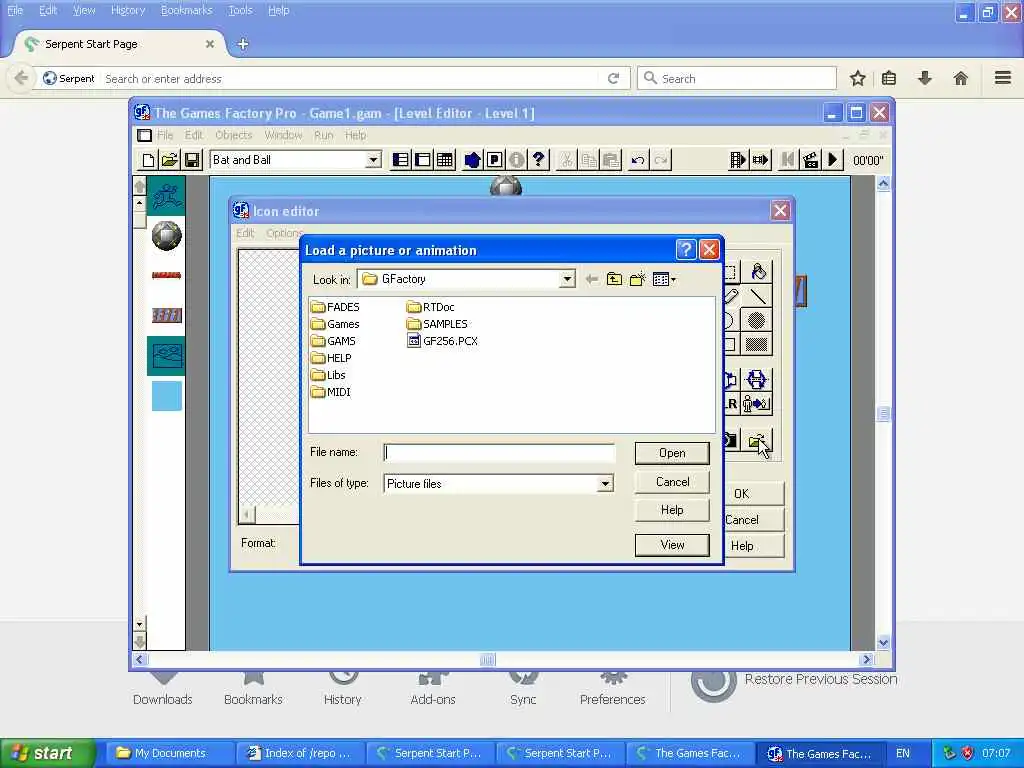Open the Event editor grid icon
Screen dimensions: 1024x768
point(445,160)
